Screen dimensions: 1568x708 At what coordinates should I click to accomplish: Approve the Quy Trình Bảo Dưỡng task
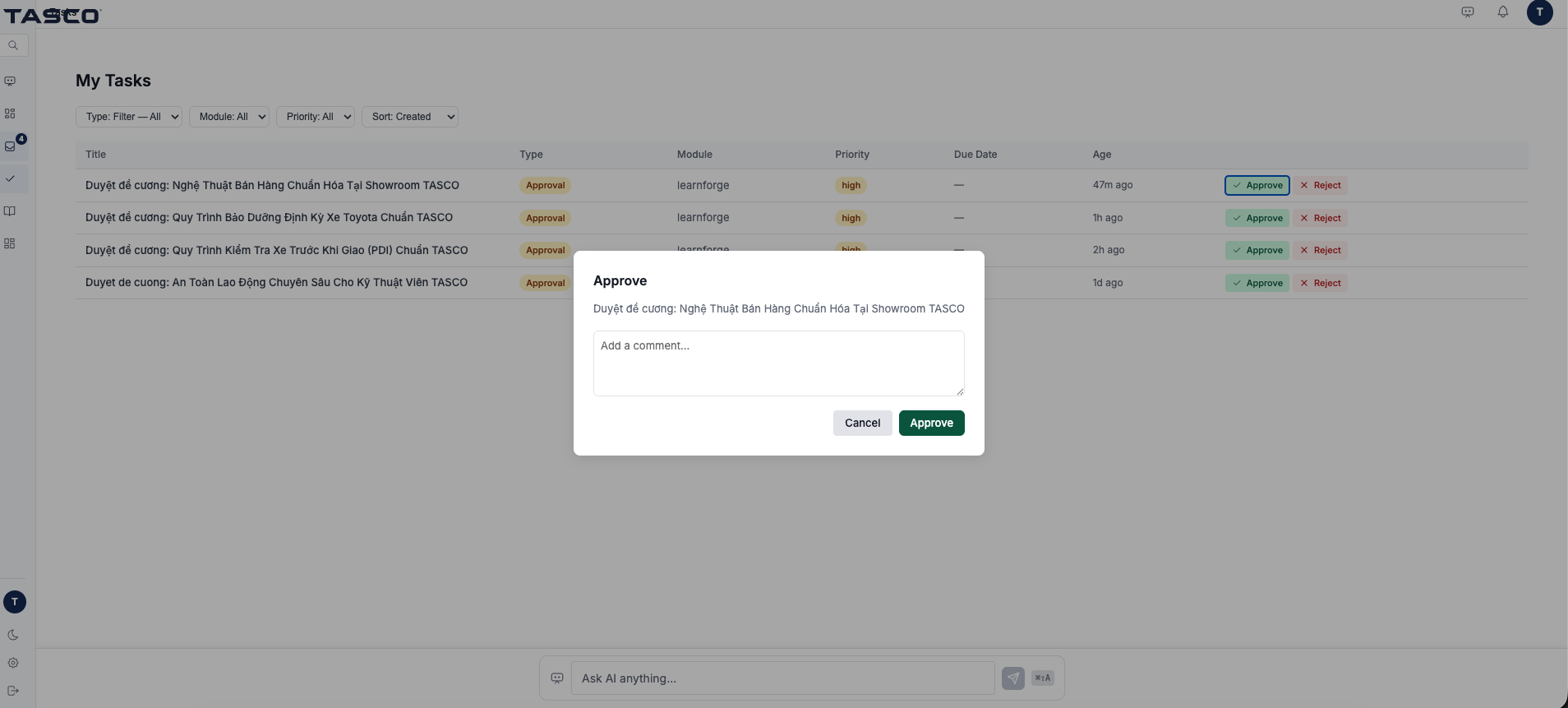coord(1257,218)
